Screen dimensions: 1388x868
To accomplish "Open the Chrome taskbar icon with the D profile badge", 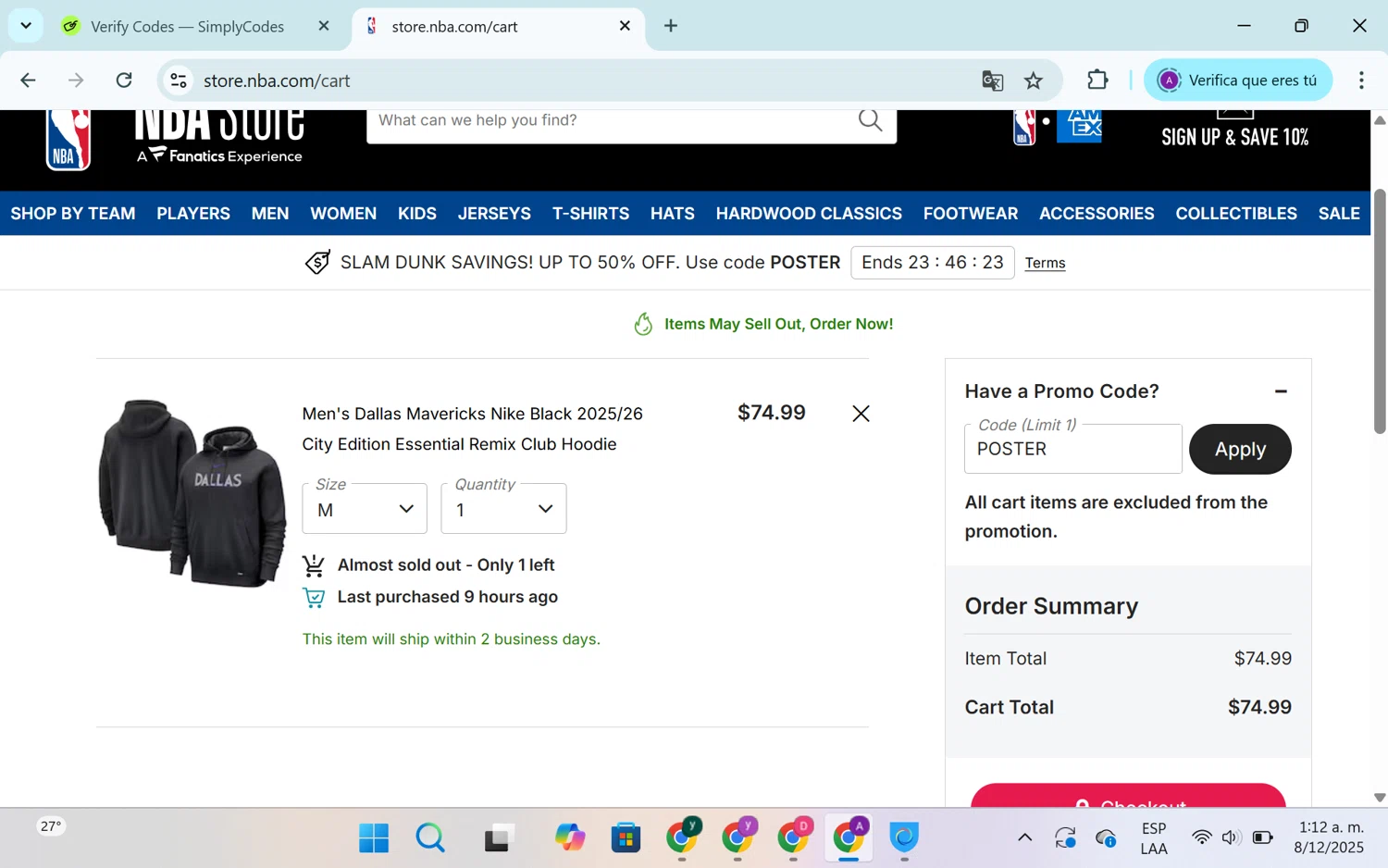I will click(794, 836).
